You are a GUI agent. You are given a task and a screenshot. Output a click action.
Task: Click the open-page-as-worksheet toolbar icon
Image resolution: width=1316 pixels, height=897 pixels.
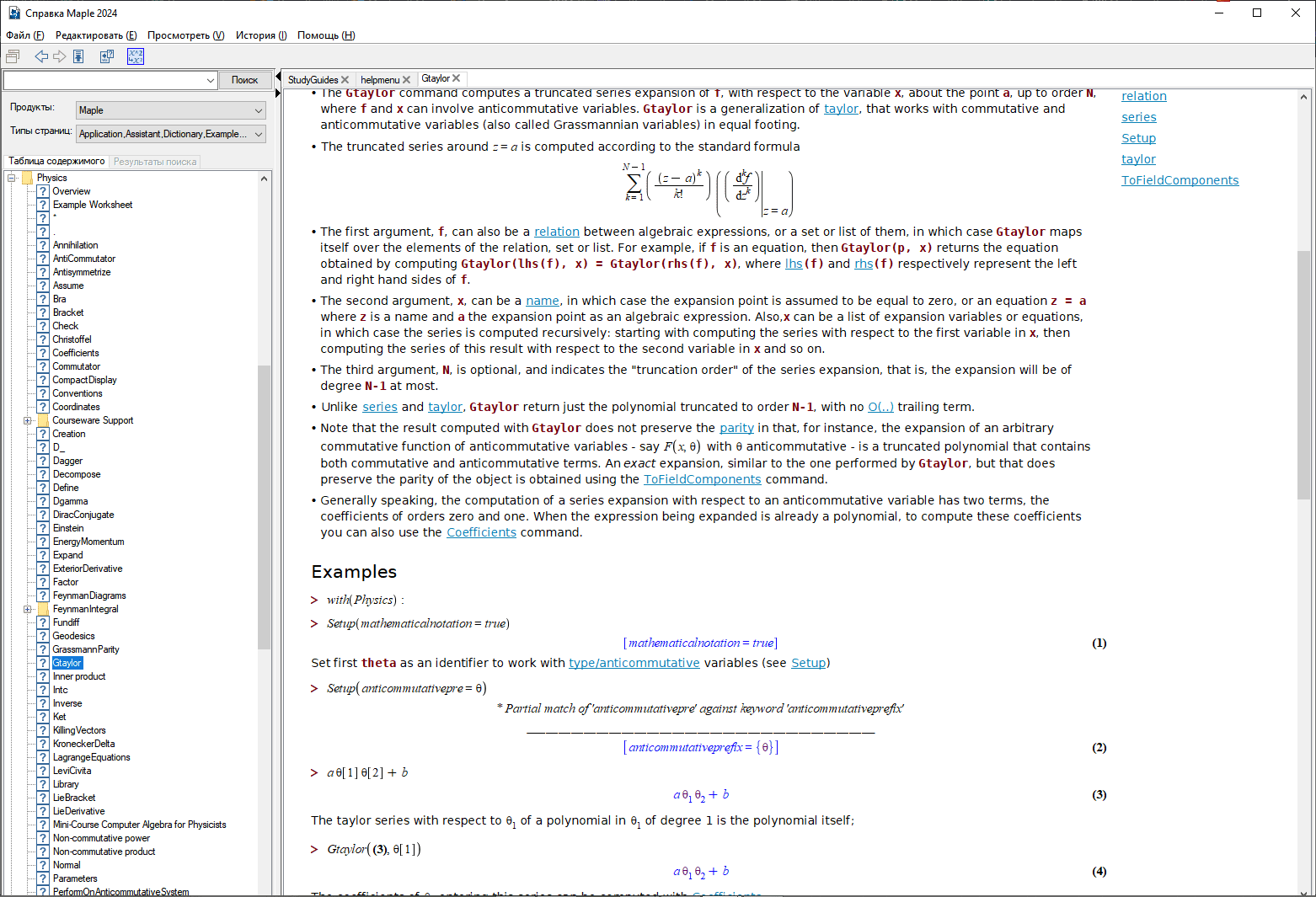click(x=107, y=56)
